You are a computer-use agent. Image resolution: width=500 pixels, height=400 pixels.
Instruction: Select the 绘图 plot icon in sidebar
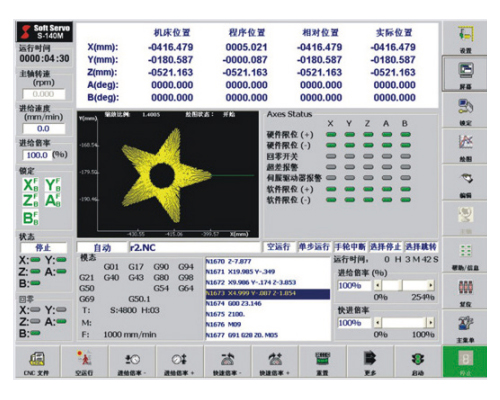tap(465, 146)
